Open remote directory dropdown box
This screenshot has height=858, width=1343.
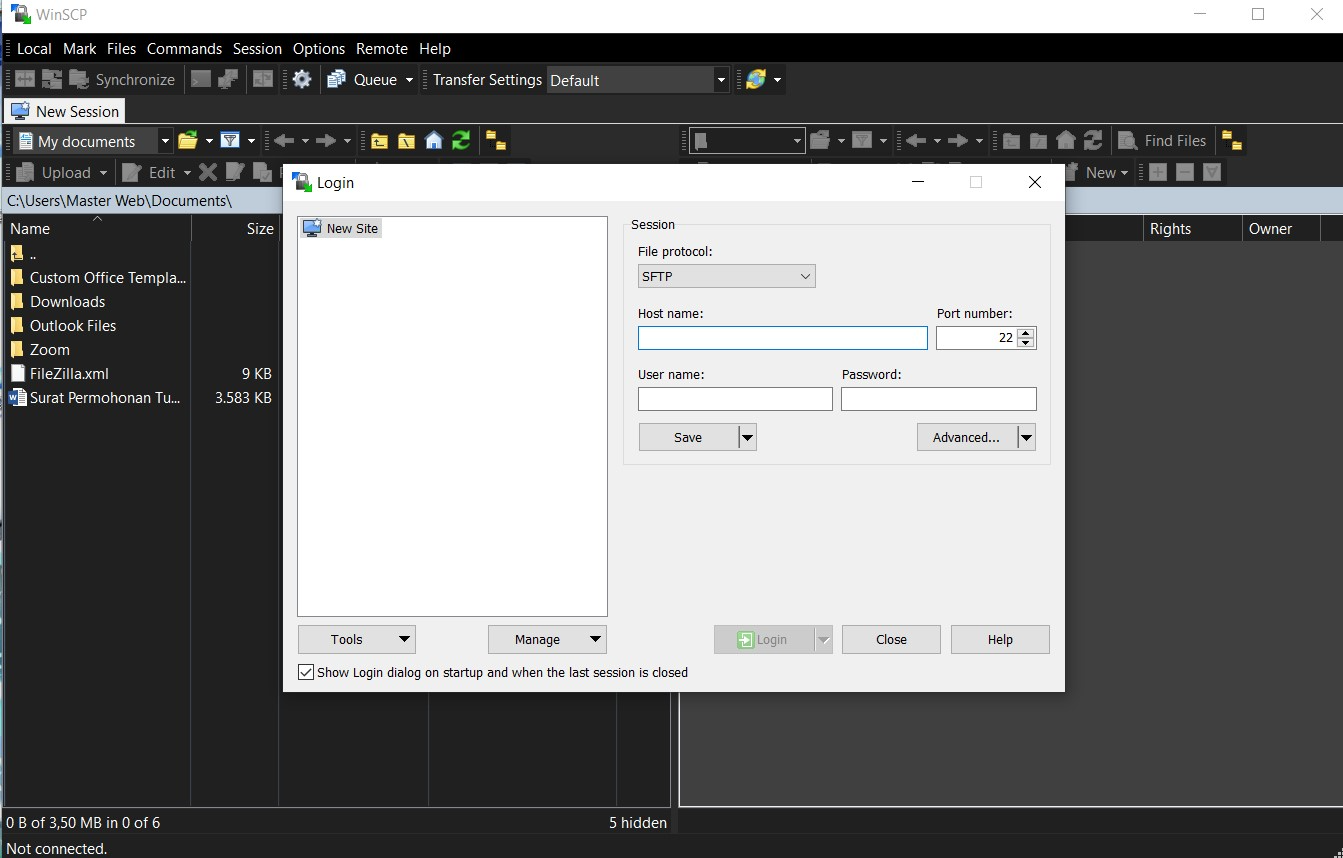748,141
